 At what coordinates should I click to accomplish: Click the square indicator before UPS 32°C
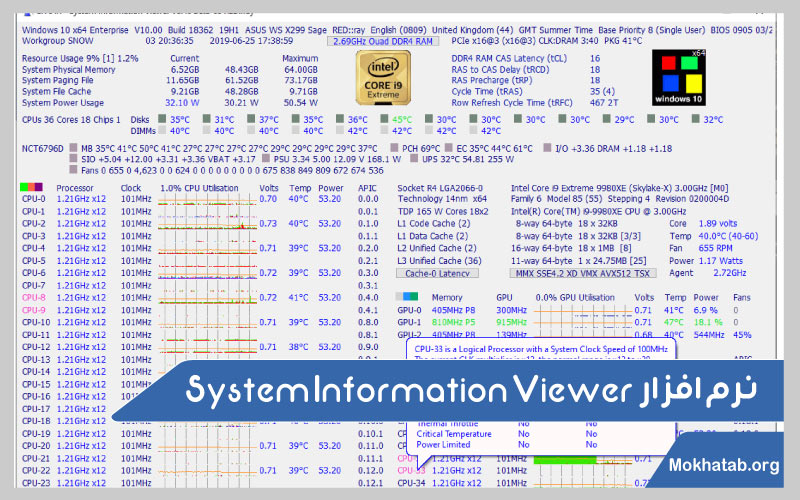414,159
